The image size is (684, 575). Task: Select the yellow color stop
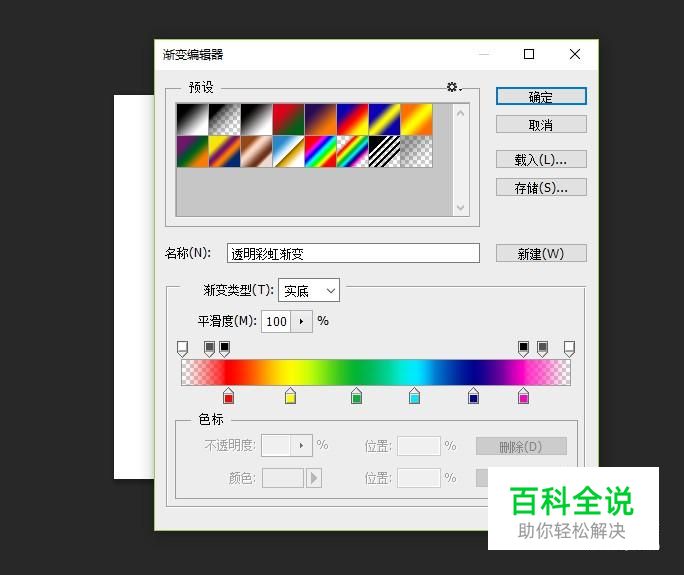click(291, 396)
